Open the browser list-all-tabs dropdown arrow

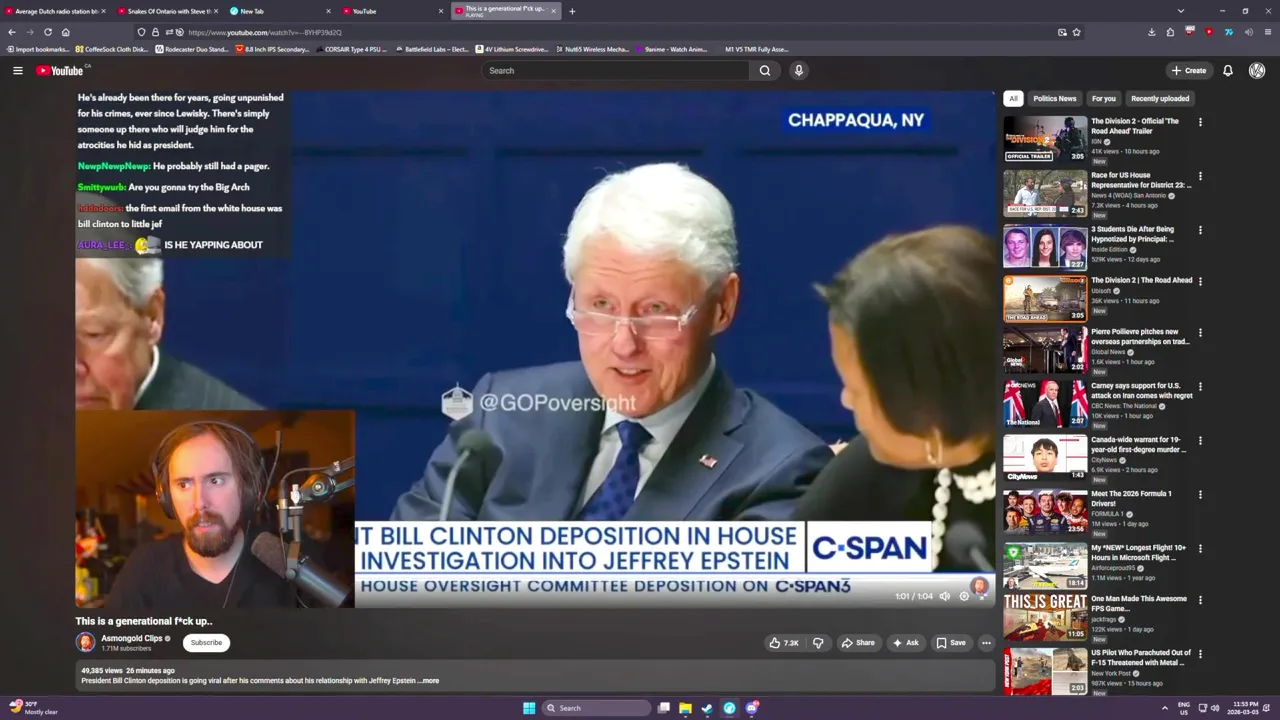click(1181, 11)
